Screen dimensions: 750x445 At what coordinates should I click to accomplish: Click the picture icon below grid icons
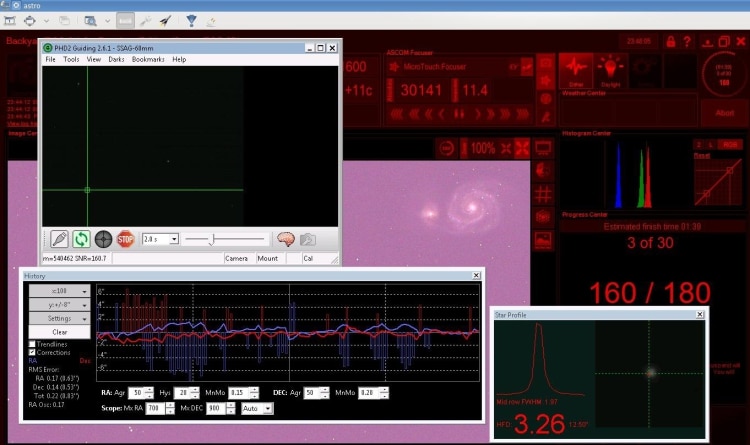tap(543, 240)
